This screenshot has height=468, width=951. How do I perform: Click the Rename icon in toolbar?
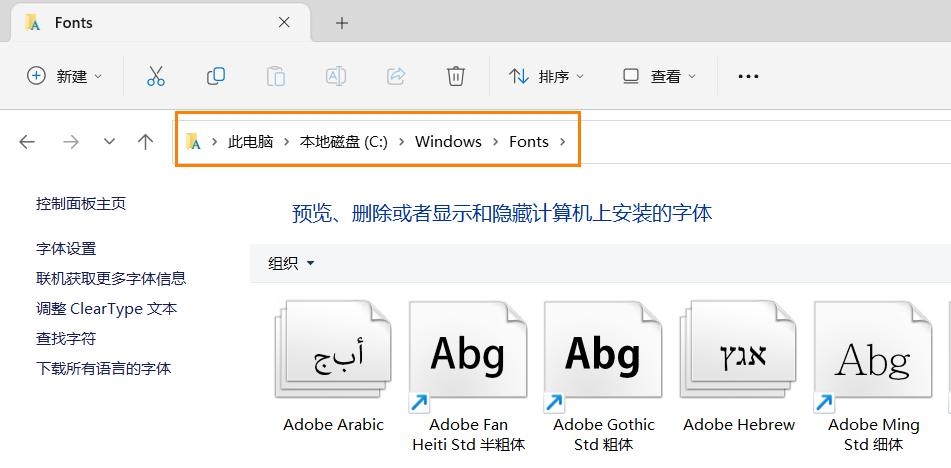(336, 76)
